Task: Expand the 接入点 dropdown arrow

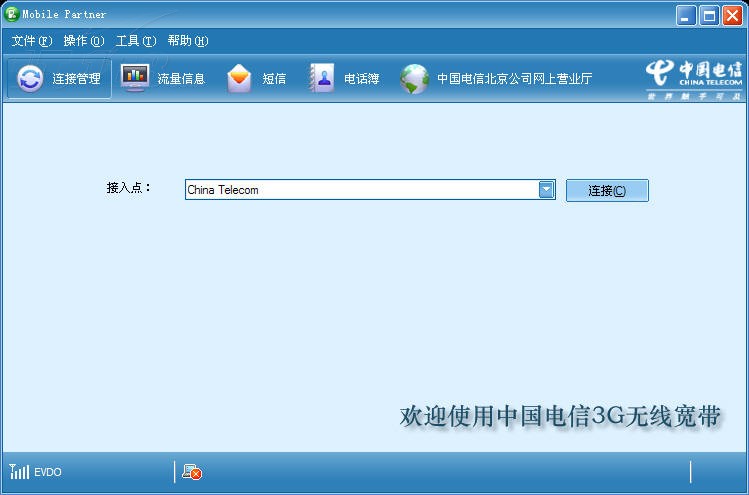Action: click(546, 190)
